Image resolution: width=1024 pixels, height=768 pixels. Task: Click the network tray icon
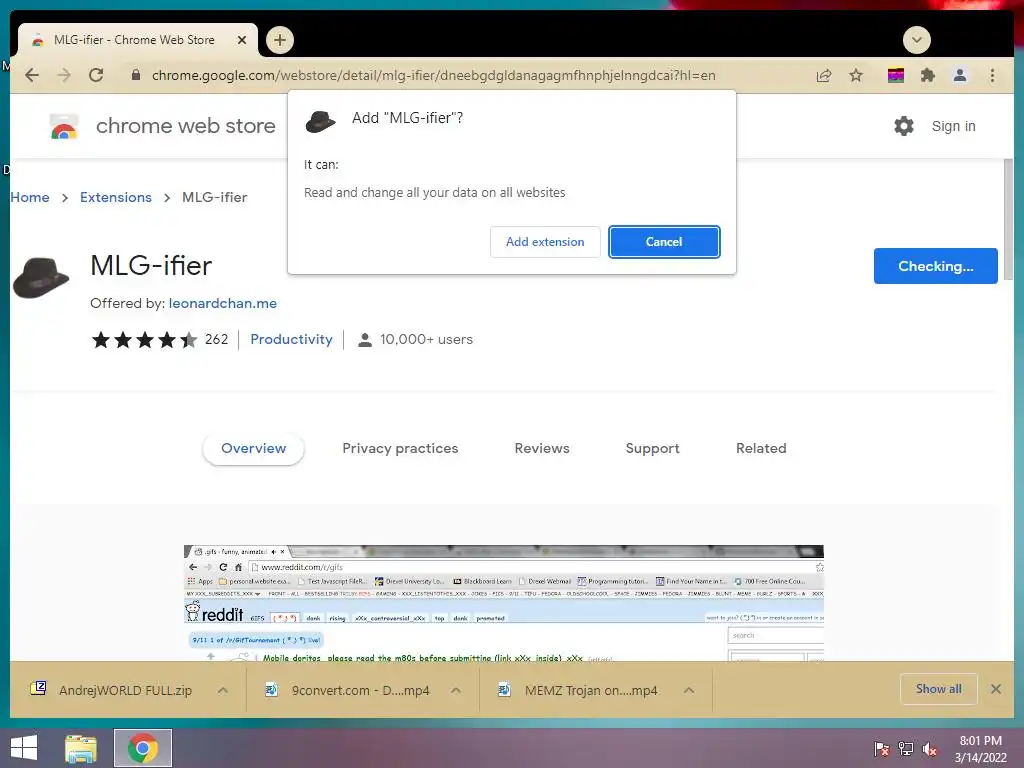[906, 749]
